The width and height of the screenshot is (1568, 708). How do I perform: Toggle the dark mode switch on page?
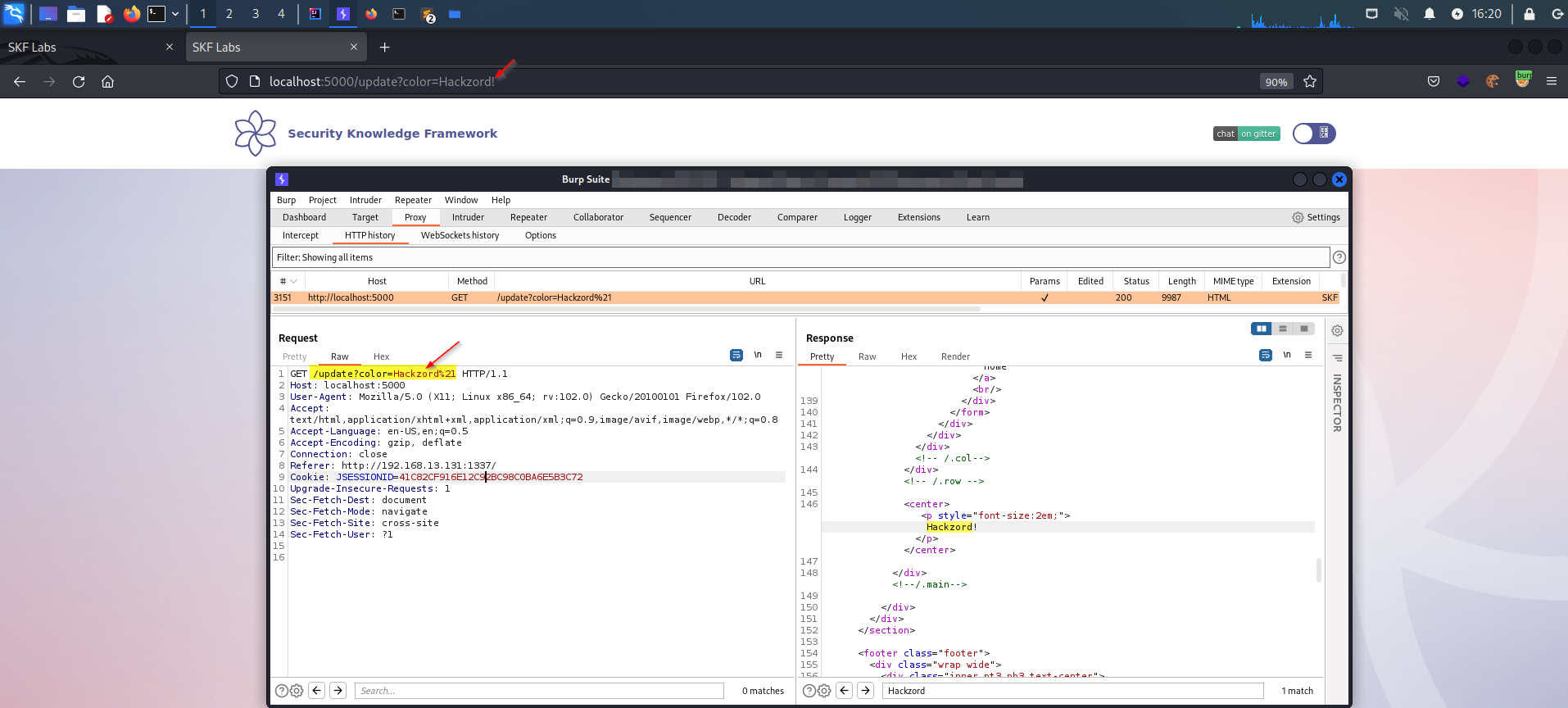point(1314,134)
